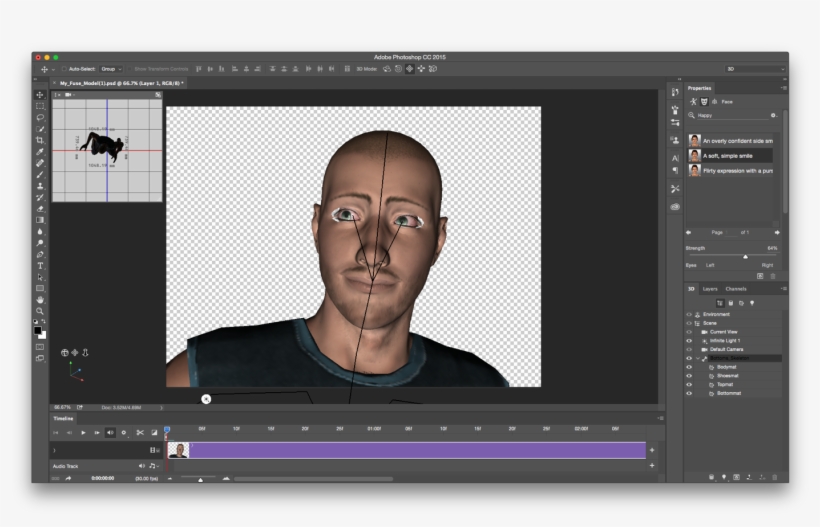820x527 pixels.
Task: Toggle Infinite Light 1 visibility
Action: click(689, 340)
